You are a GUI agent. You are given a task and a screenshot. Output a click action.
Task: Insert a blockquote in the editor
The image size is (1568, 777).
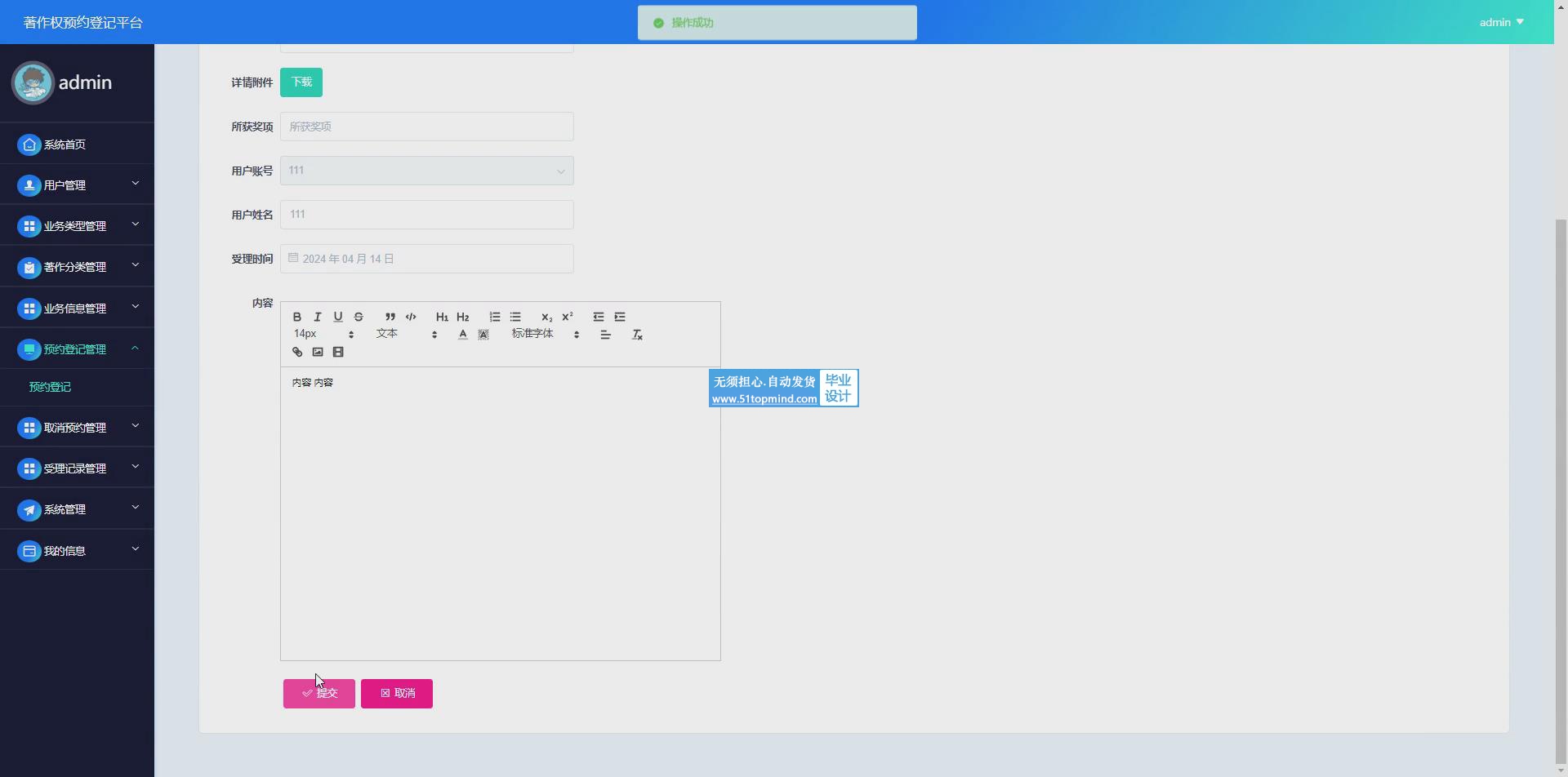pos(390,317)
